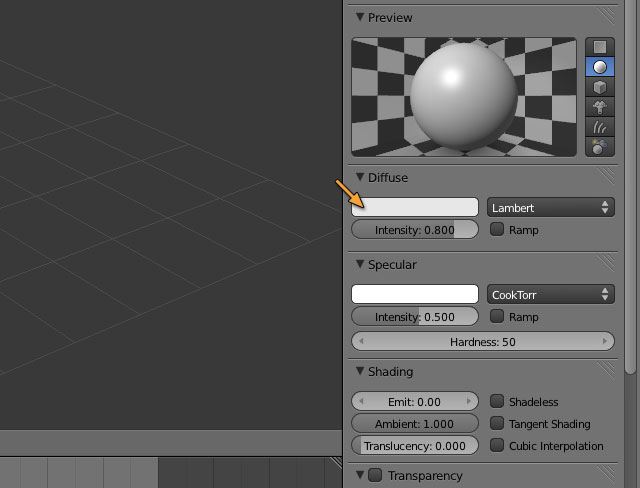The height and width of the screenshot is (488, 640).
Task: Select the sphere preview type
Action: (600, 67)
